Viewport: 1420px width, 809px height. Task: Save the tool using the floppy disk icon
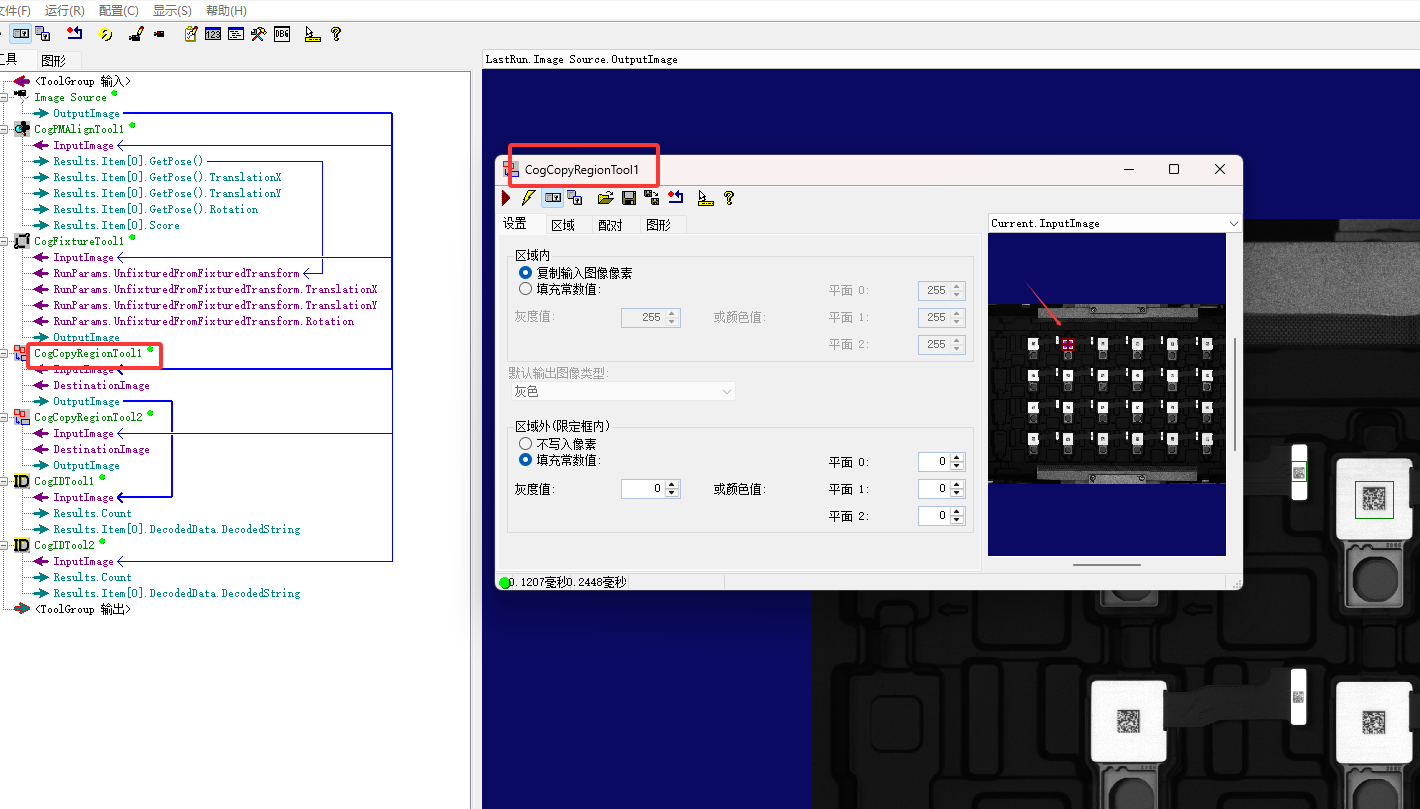[x=628, y=197]
